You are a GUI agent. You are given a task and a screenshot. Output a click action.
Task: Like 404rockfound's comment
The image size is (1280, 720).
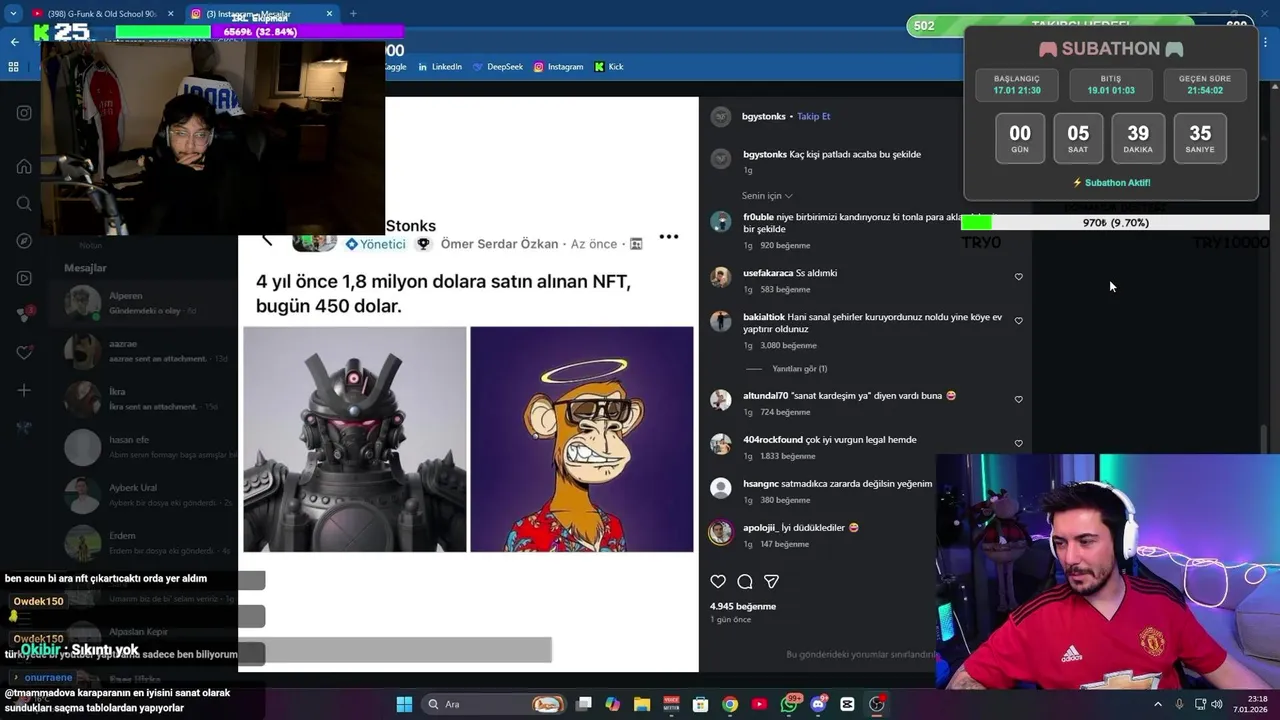(1019, 443)
